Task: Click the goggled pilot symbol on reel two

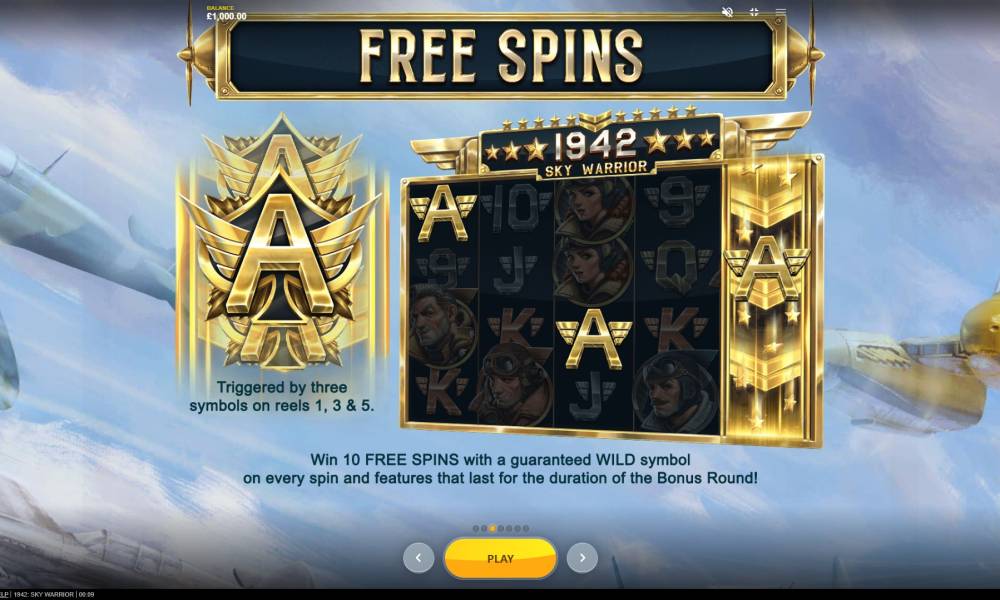Action: point(515,386)
